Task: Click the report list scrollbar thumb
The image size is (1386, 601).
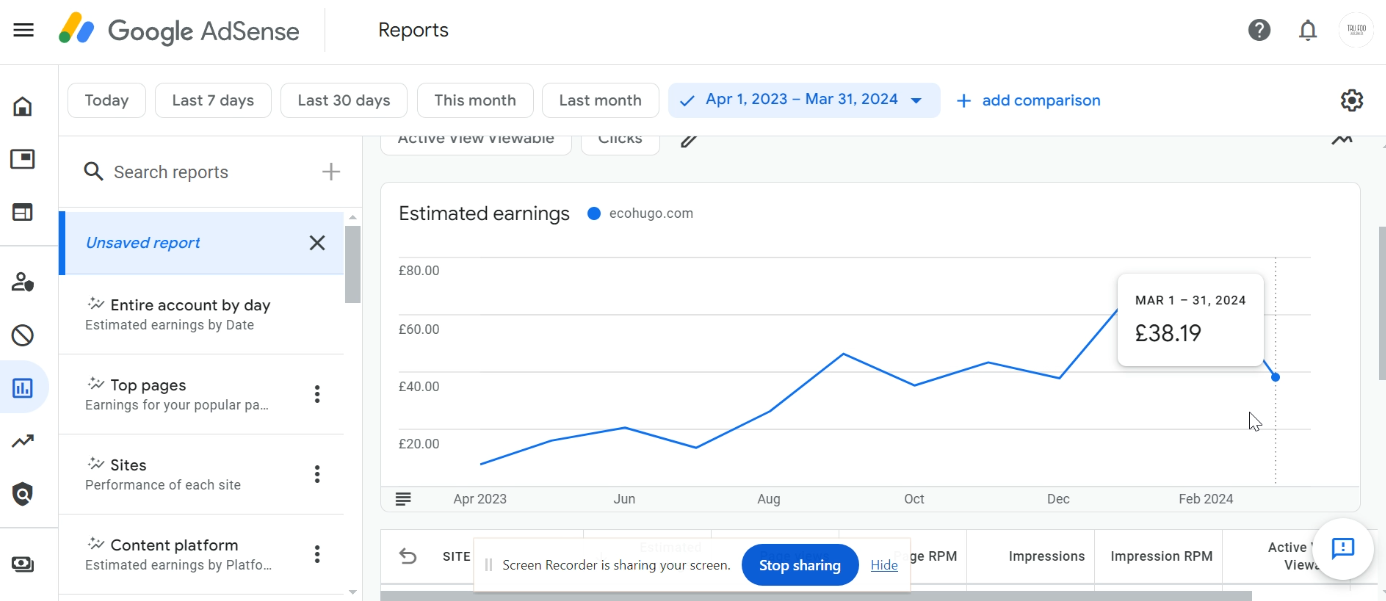Action: click(x=353, y=264)
